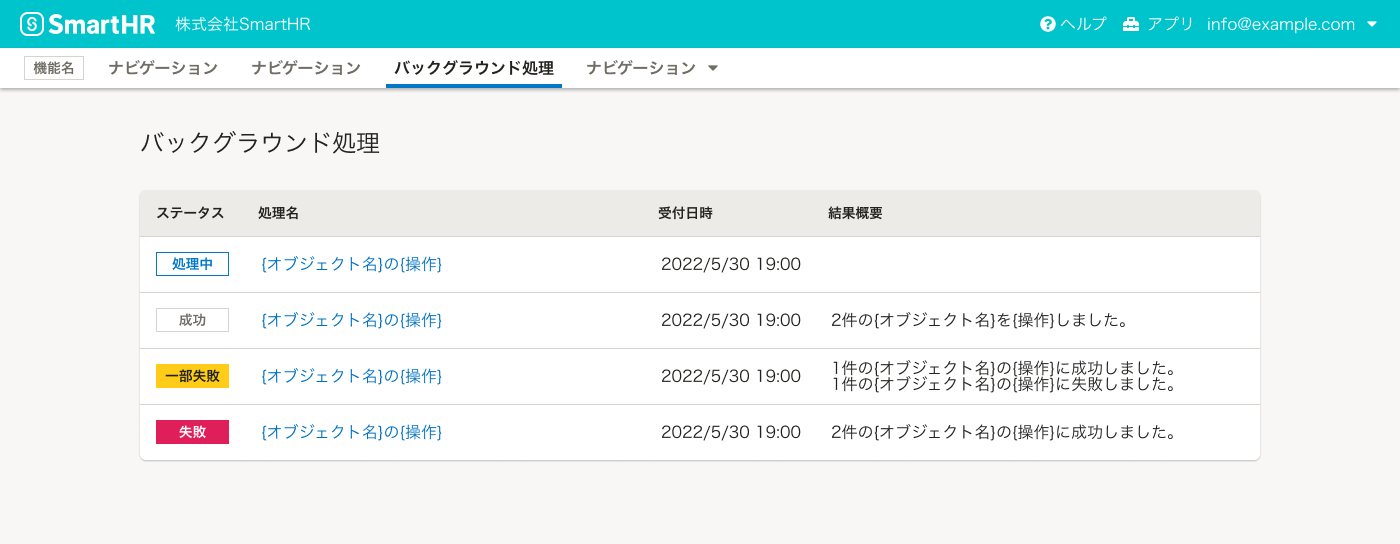Screen dimensions: 1400x544
Task: Open the 失敗 row operation link
Action: click(351, 432)
